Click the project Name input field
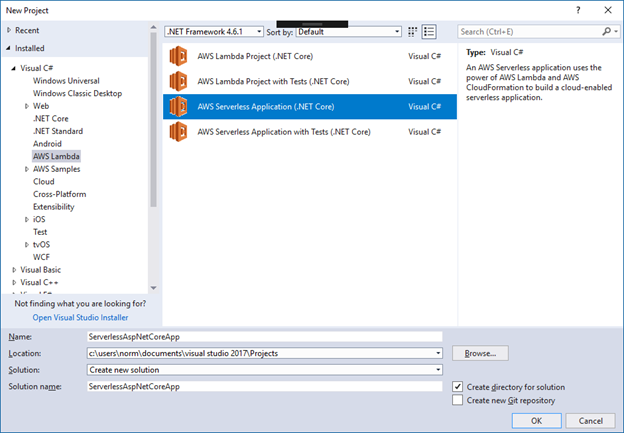The width and height of the screenshot is (624, 433). (x=265, y=337)
